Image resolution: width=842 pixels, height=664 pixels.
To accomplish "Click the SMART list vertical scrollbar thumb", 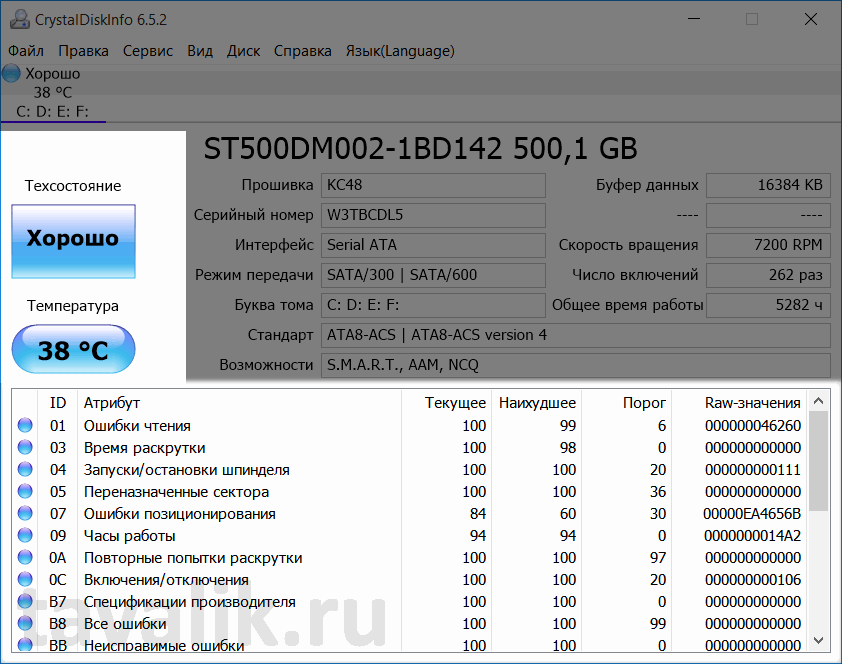I will 818,461.
